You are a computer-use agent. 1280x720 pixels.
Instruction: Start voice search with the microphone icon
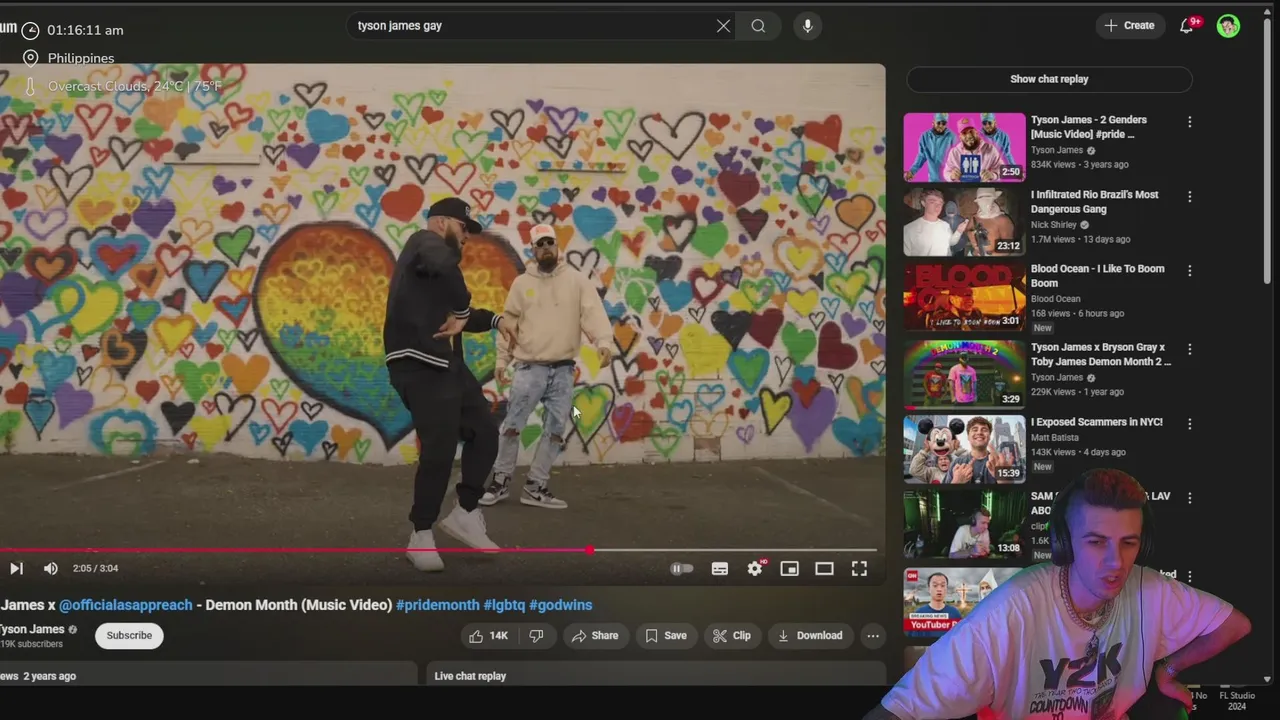pyautogui.click(x=808, y=26)
